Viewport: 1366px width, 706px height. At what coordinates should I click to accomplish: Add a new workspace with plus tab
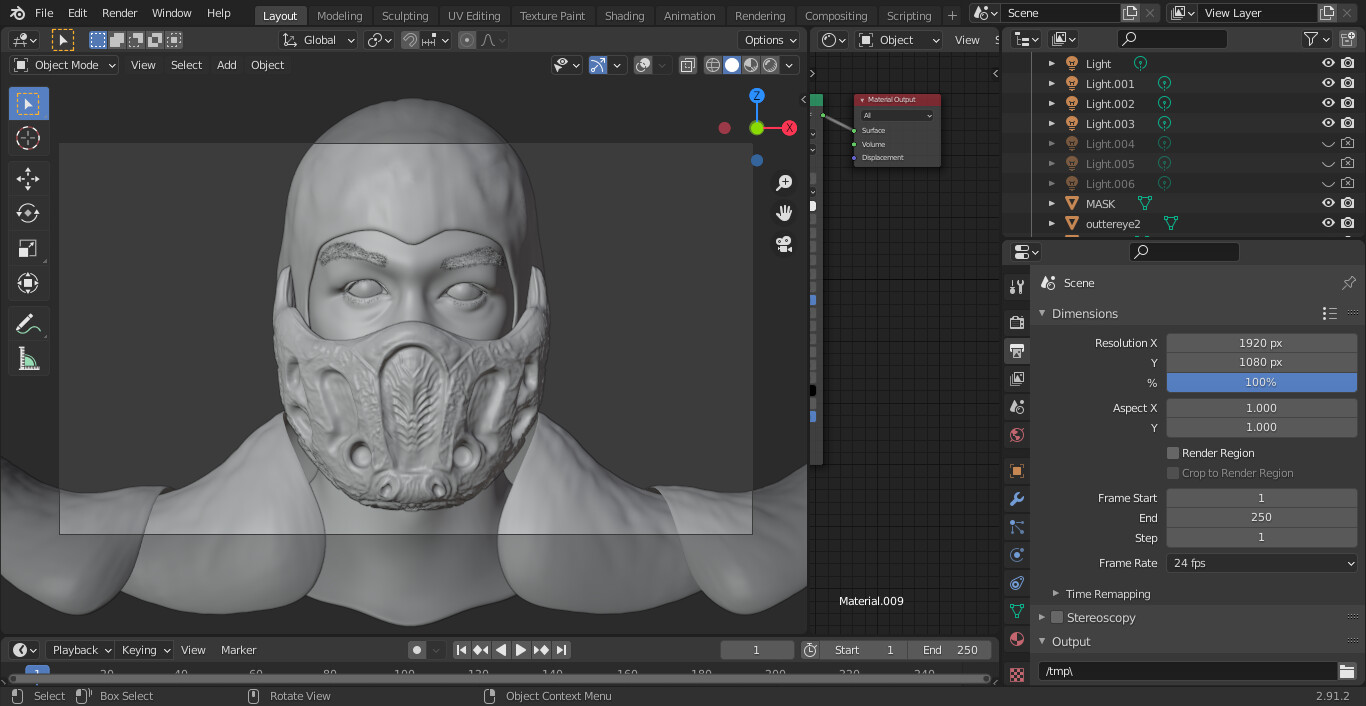coord(951,16)
